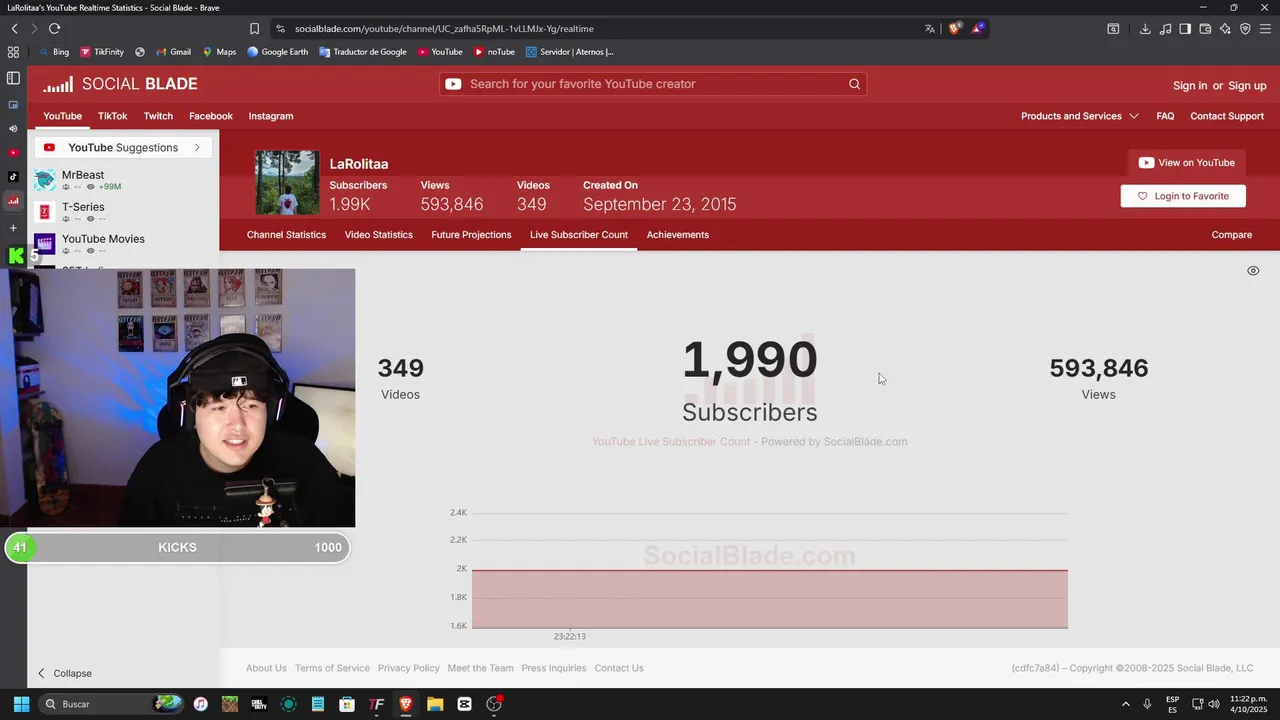Open the Traductor de Google bookmark

[363, 52]
